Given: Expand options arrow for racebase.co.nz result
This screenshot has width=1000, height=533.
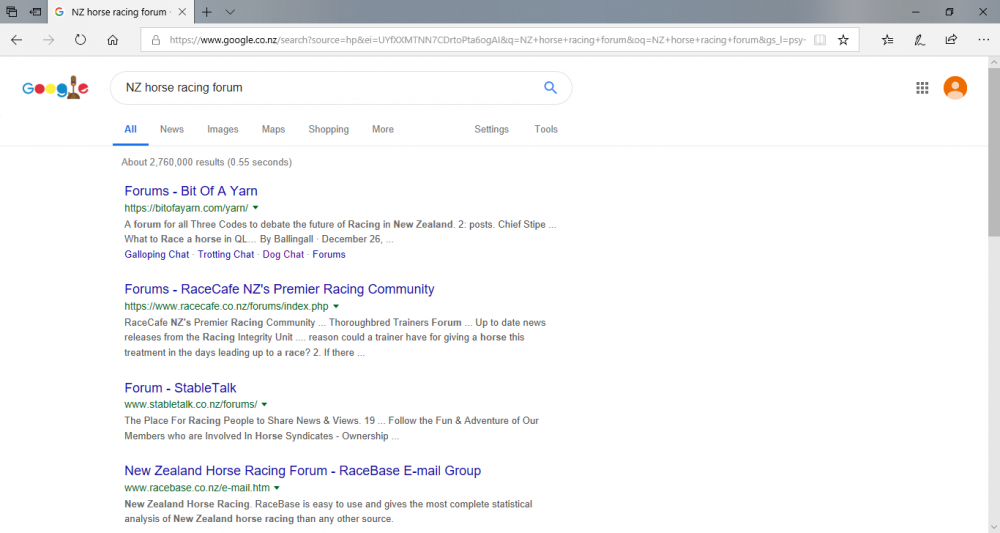Looking at the screenshot, I should pyautogui.click(x=277, y=488).
